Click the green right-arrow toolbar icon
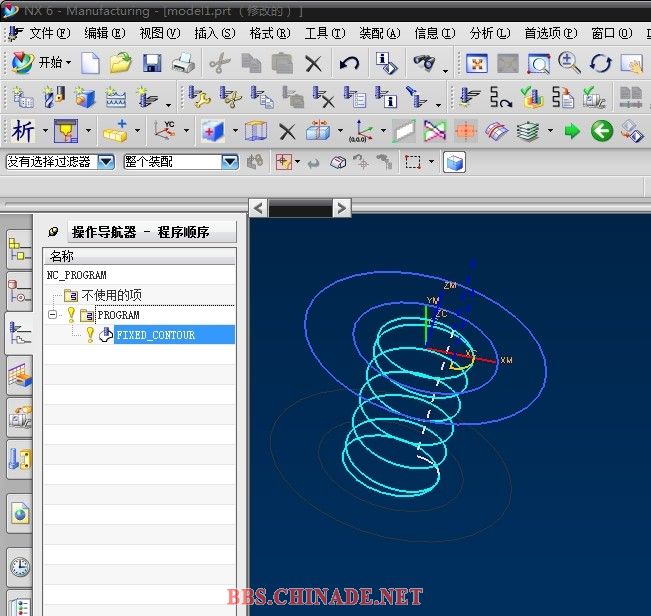The width and height of the screenshot is (651, 616). (572, 131)
